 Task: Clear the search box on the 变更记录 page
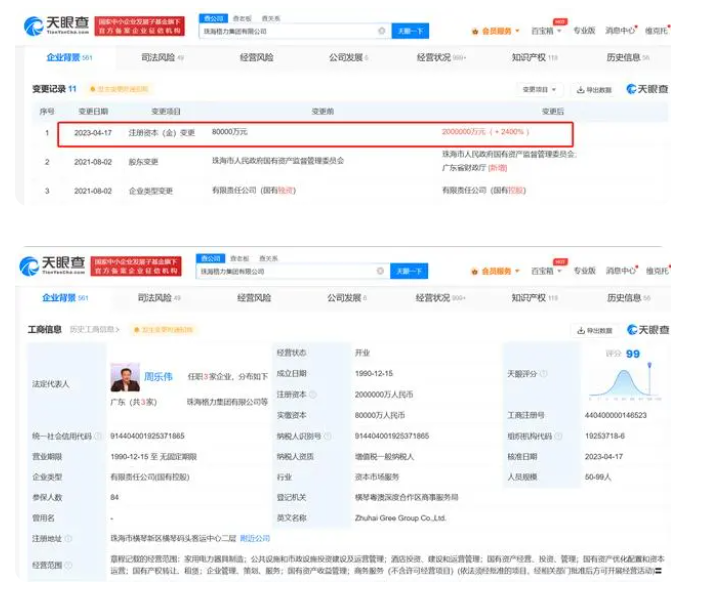pos(381,31)
